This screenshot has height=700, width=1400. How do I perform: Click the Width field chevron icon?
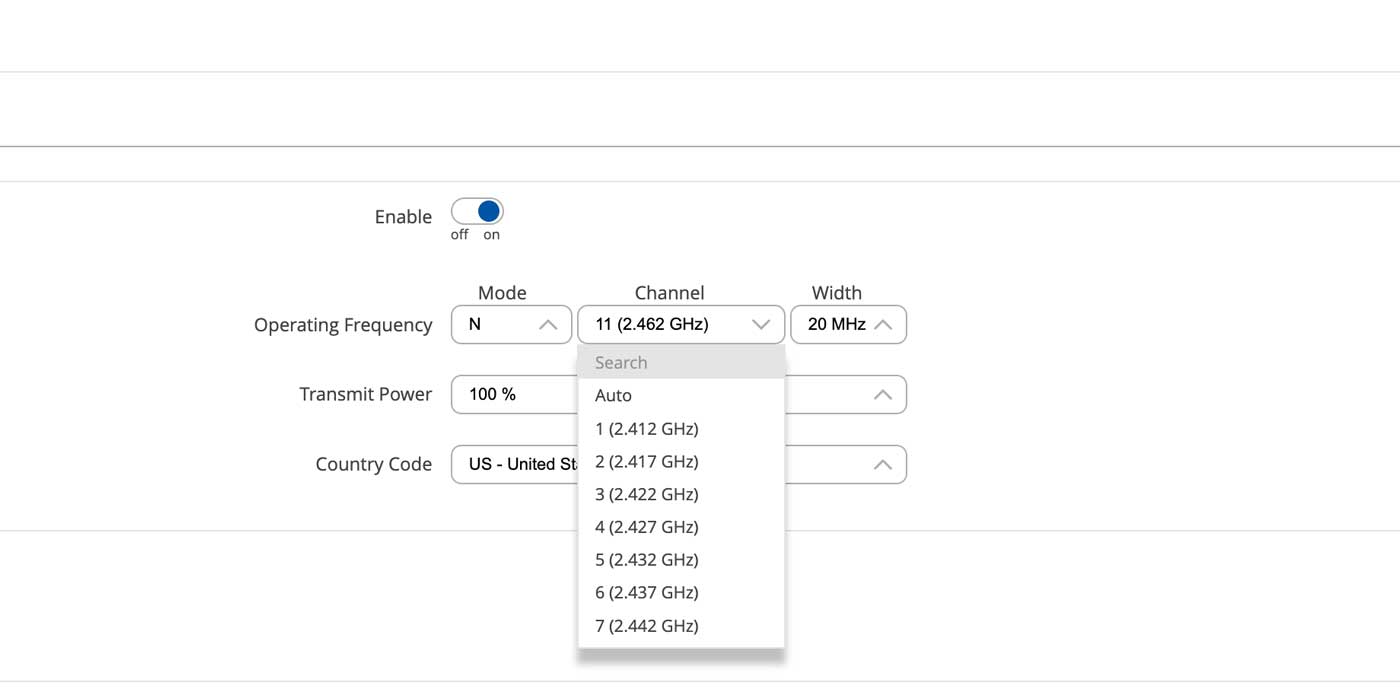tap(882, 325)
